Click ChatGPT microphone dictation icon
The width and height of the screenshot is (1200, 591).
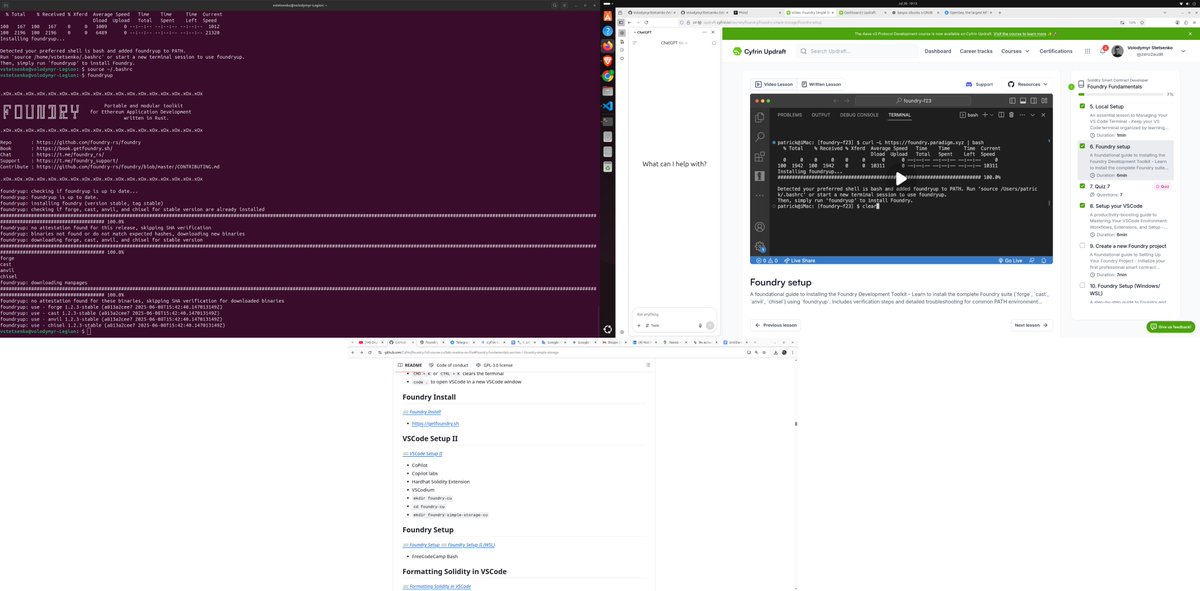coord(698,325)
